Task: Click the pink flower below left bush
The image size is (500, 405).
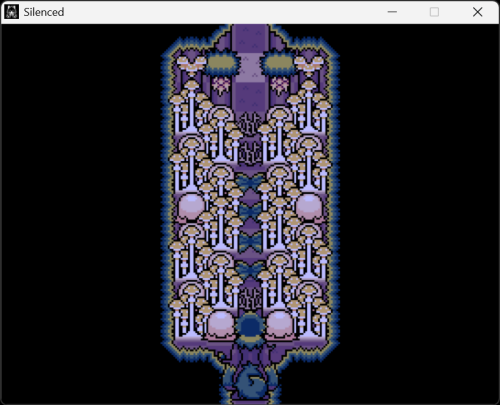Action: (221, 85)
